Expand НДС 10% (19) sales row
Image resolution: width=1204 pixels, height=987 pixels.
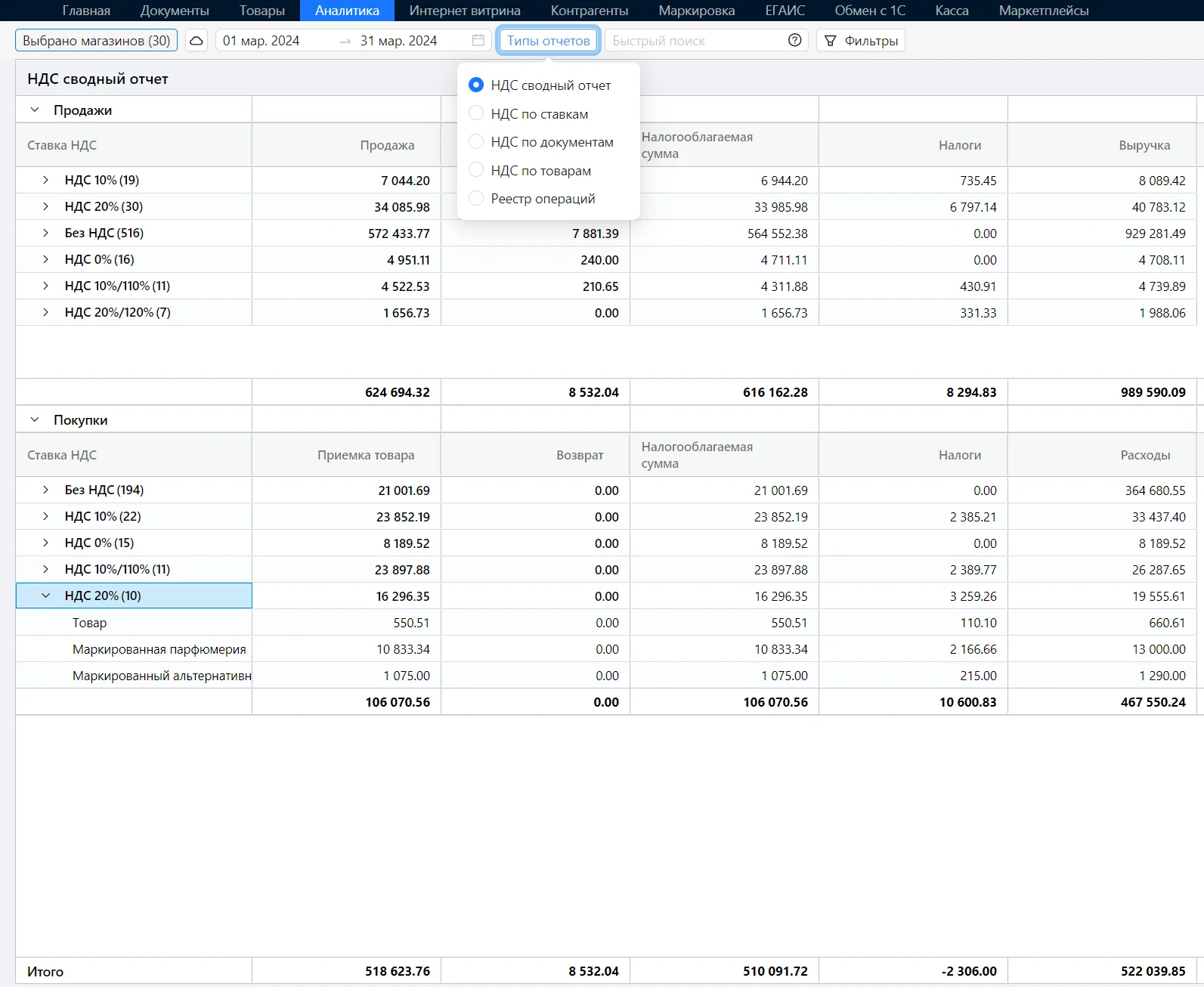point(45,180)
